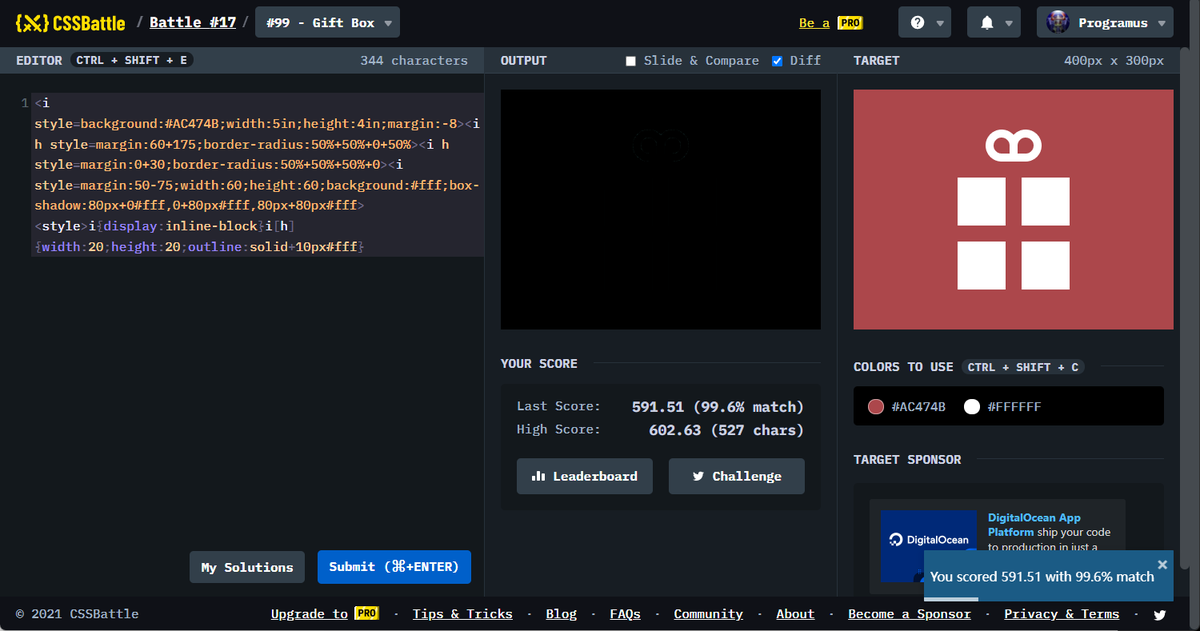Open the FAQs link
Image resolution: width=1200 pixels, height=631 pixels.
(625, 614)
